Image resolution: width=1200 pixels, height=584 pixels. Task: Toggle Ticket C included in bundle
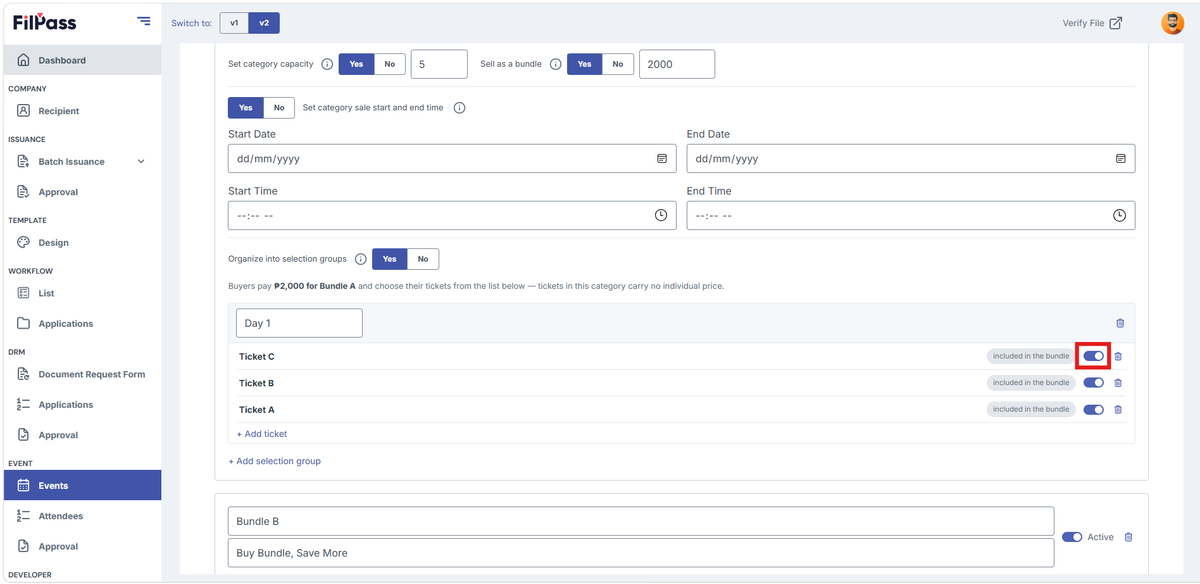1094,356
